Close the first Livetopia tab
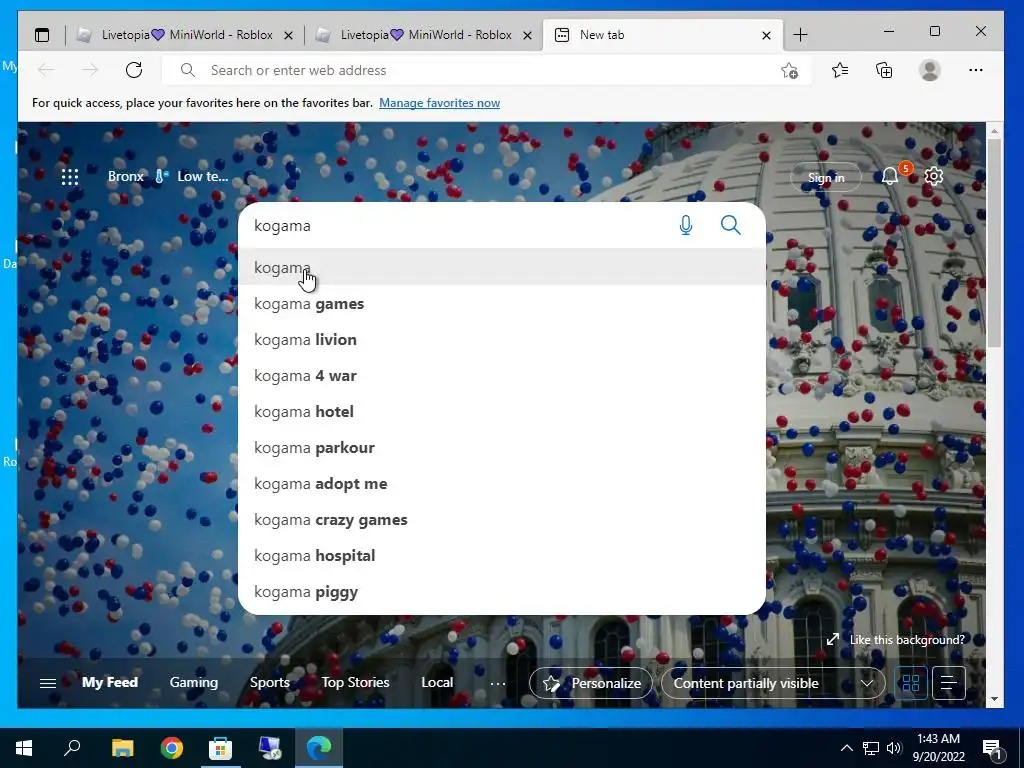The image size is (1024, 768). (x=288, y=35)
